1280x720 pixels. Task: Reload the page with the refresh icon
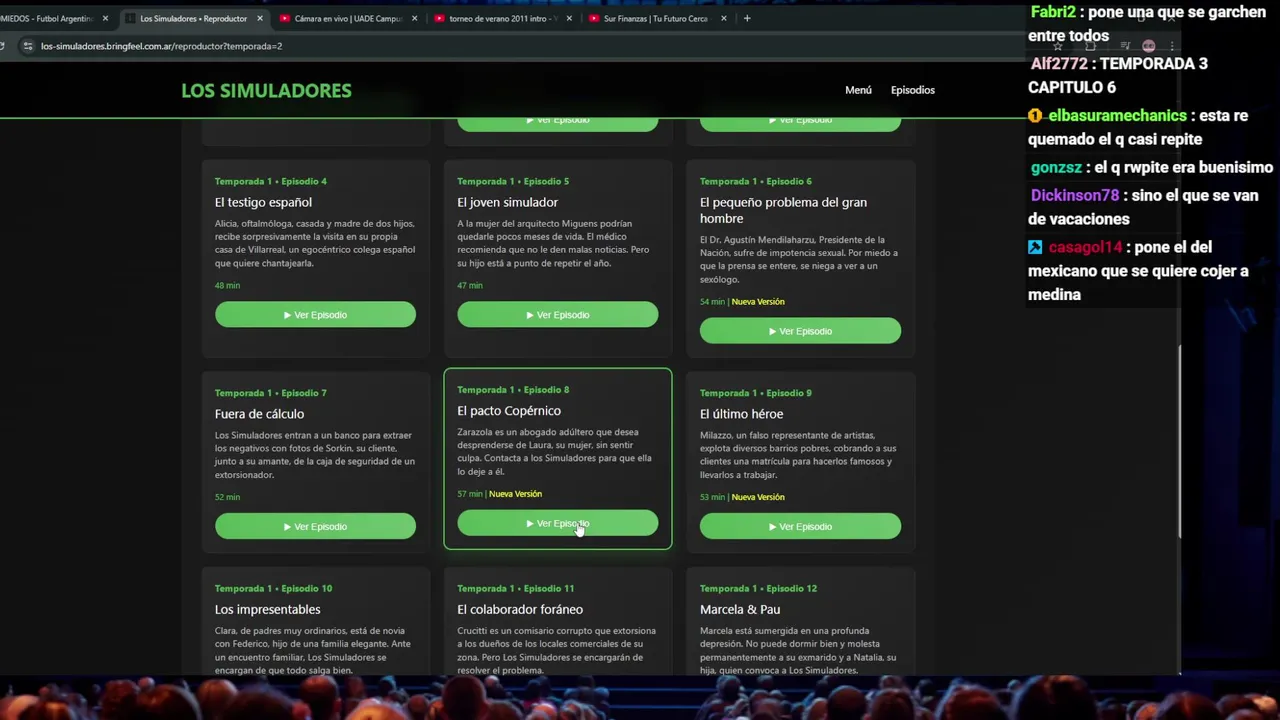3,46
